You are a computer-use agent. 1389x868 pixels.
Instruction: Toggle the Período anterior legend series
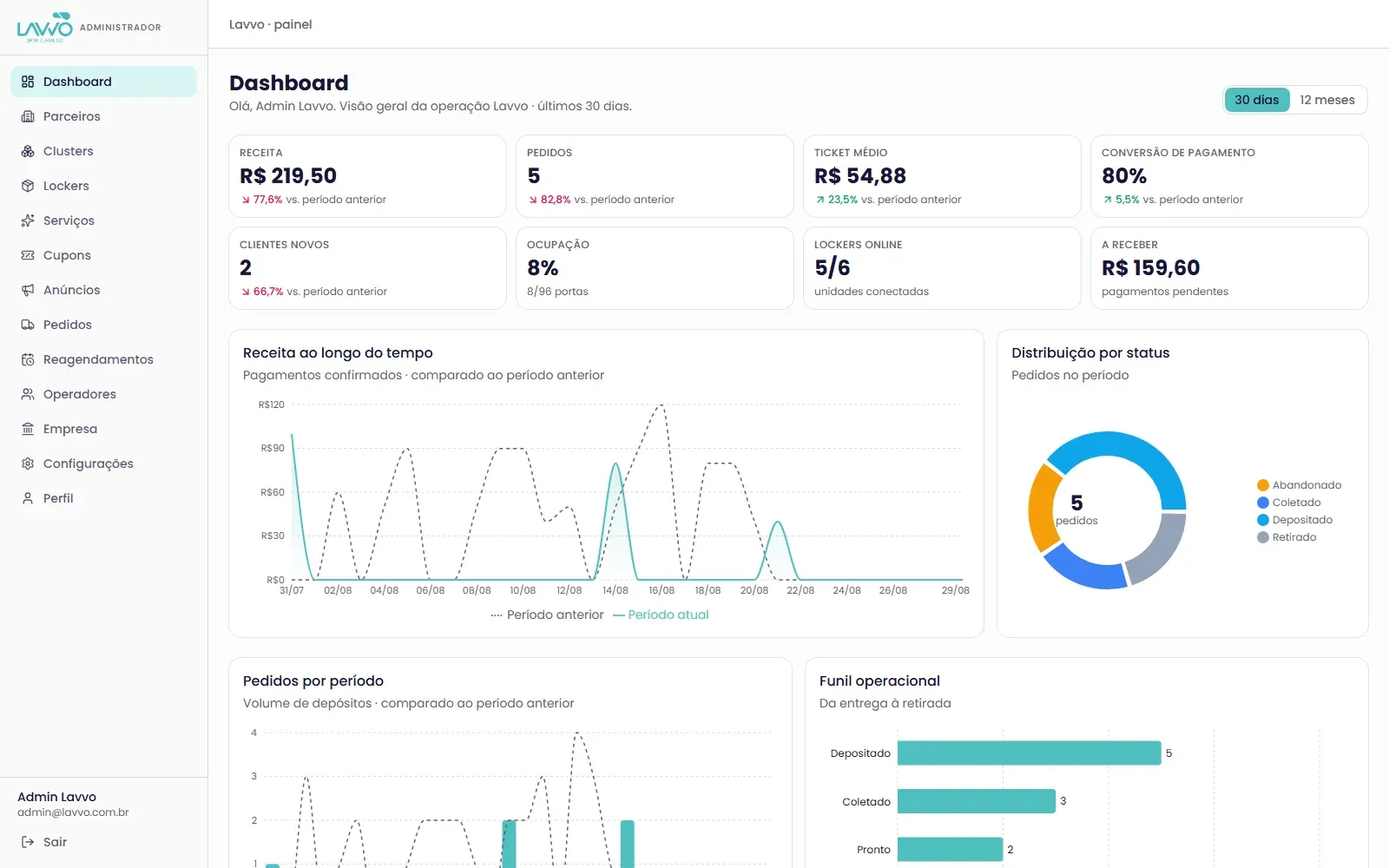click(x=547, y=615)
